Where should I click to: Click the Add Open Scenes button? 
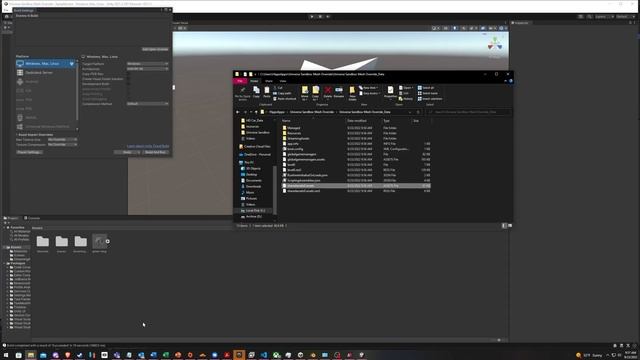click(x=155, y=49)
